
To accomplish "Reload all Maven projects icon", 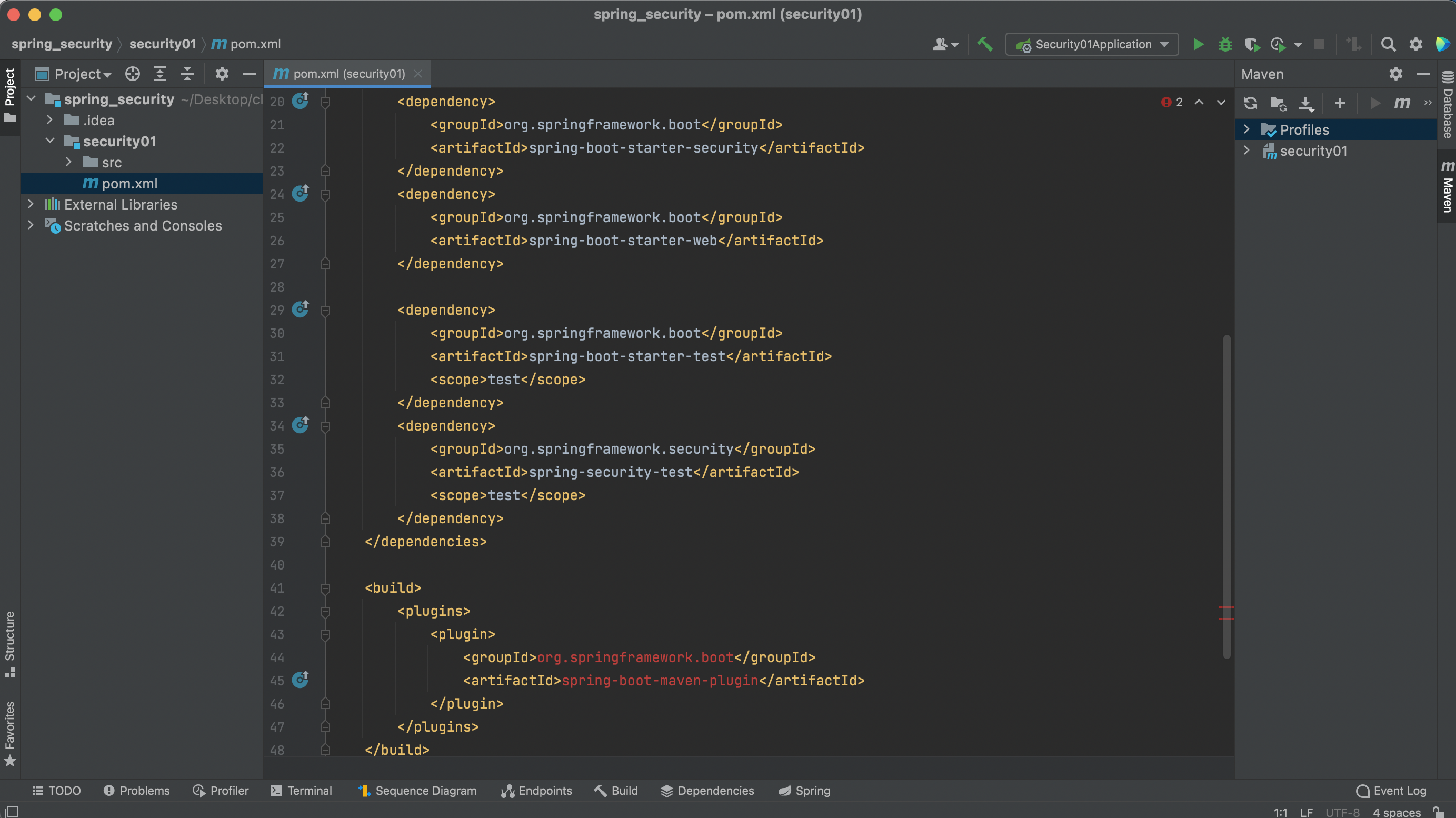I will [1250, 103].
